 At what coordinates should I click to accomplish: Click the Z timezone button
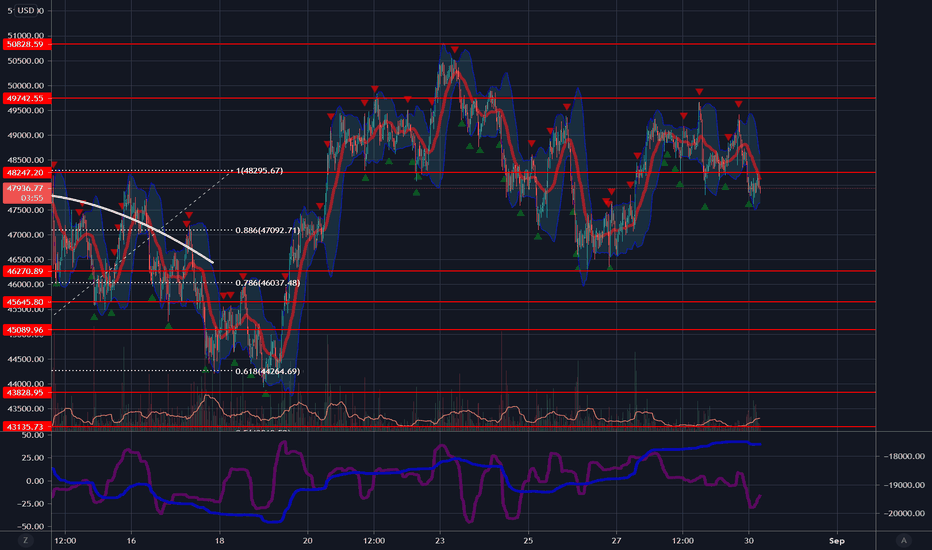(25, 540)
